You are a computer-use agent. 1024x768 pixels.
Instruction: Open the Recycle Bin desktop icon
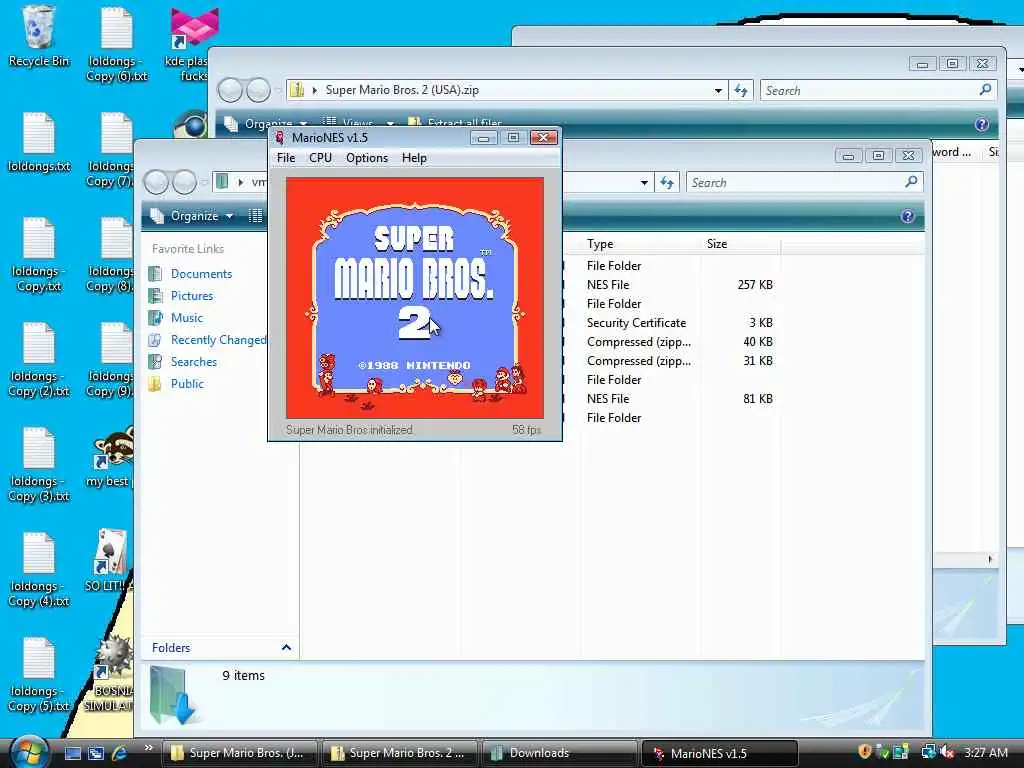pos(39,36)
